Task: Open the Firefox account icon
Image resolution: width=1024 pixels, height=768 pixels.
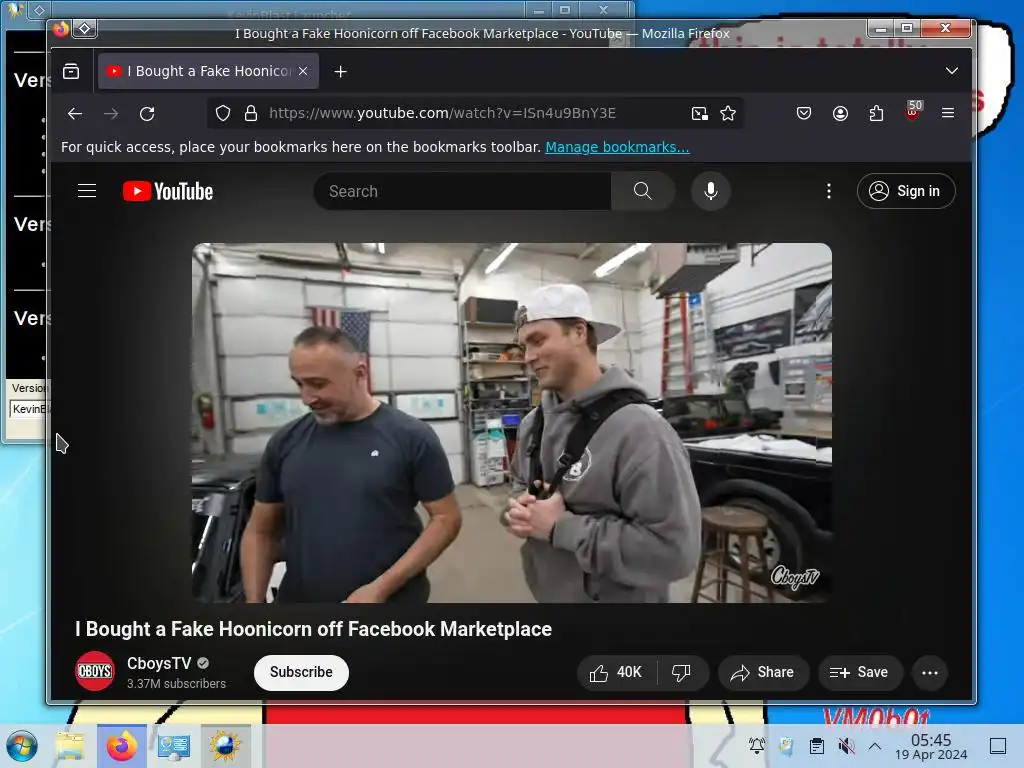Action: coord(840,114)
